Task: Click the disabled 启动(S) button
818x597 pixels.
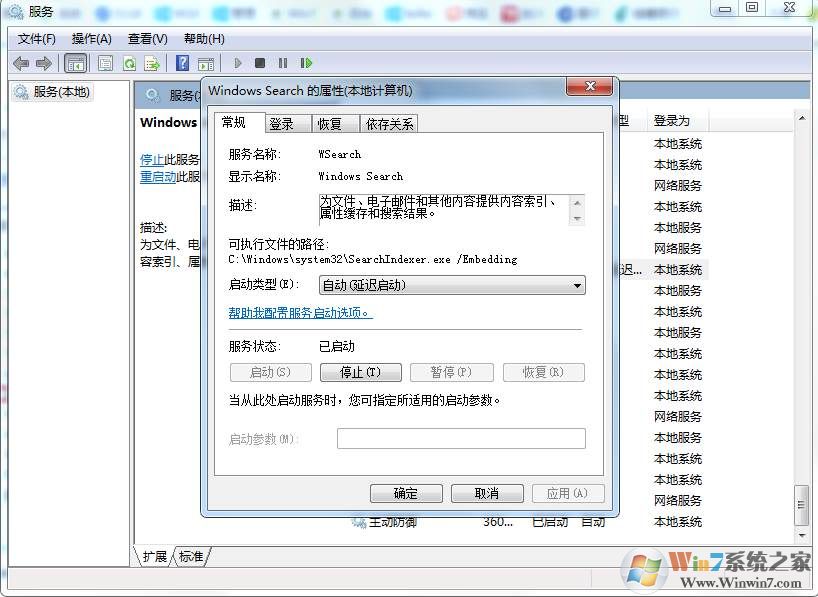Action: point(270,372)
